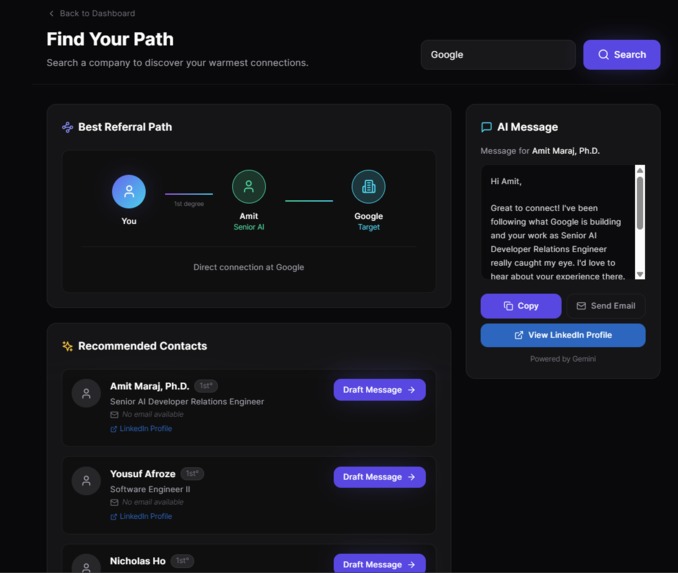Click external link icon on View LinkedIn Profile

coord(518,335)
